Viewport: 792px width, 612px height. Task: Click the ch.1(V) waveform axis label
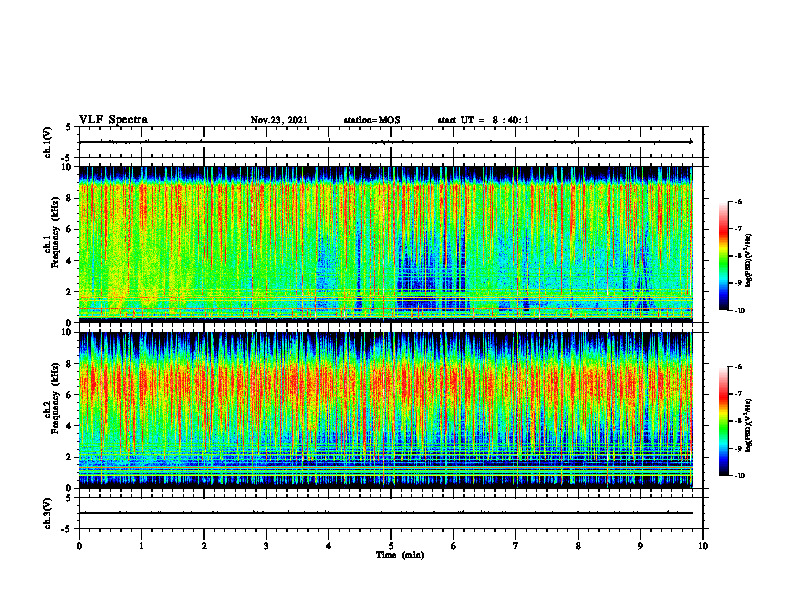47,142
